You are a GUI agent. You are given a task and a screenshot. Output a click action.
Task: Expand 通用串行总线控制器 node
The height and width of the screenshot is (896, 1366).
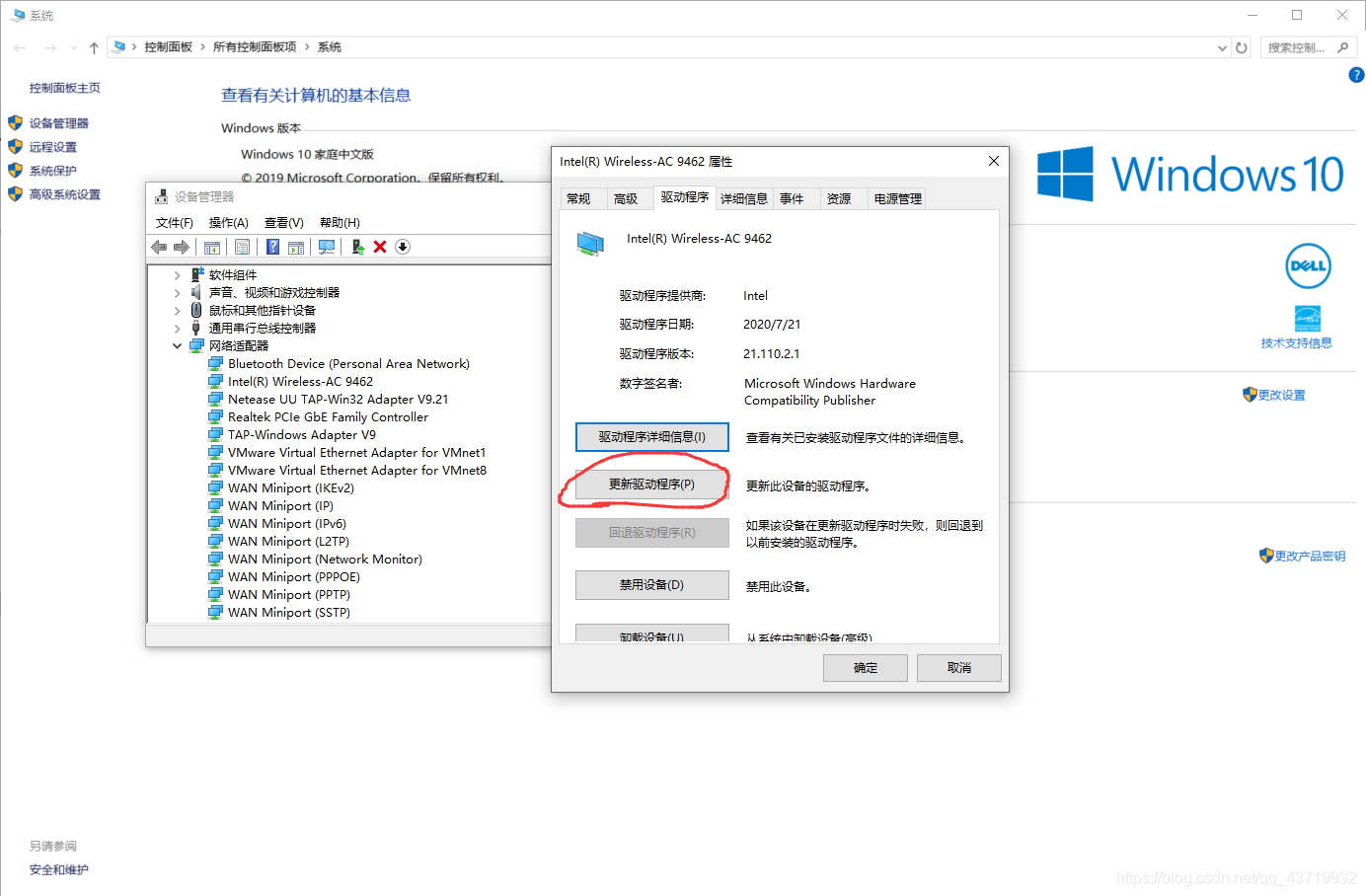pyautogui.click(x=177, y=329)
